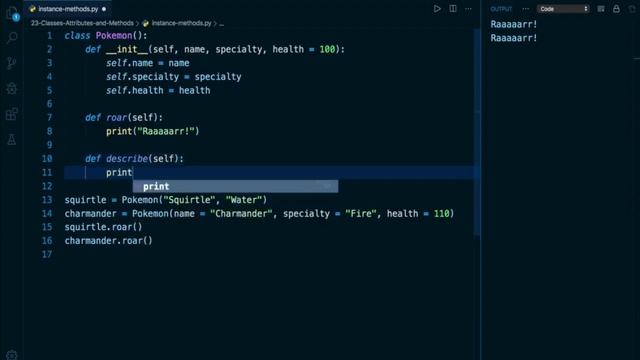Click the def roar(self) line
Viewport: 640px width, 360px height.
tap(124, 118)
